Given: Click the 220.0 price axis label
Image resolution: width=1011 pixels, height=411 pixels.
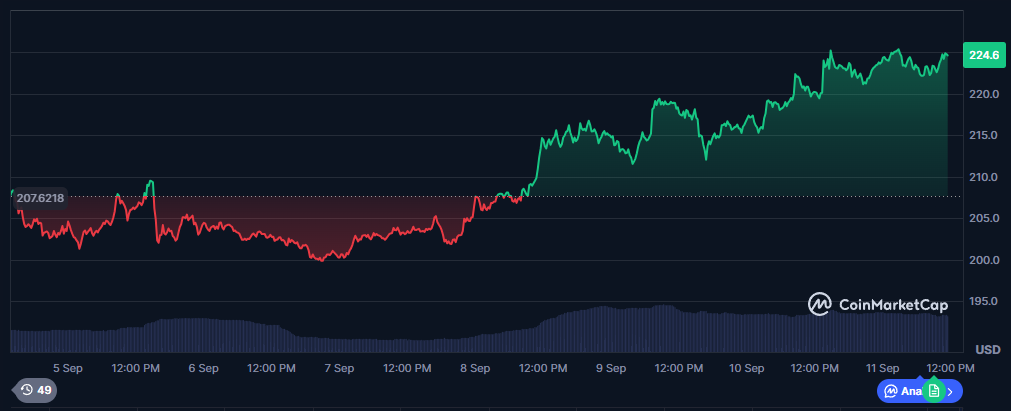Looking at the screenshot, I should click(984, 94).
